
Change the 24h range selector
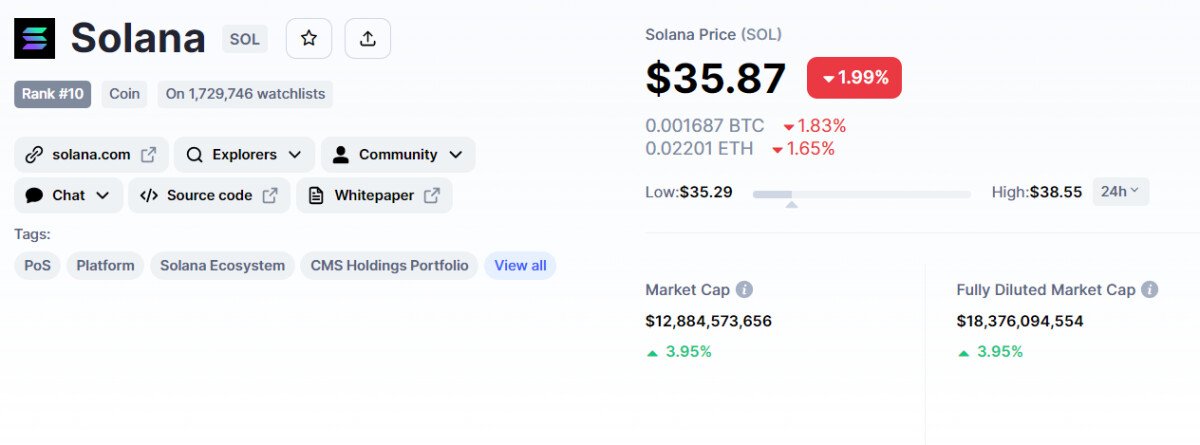1120,191
